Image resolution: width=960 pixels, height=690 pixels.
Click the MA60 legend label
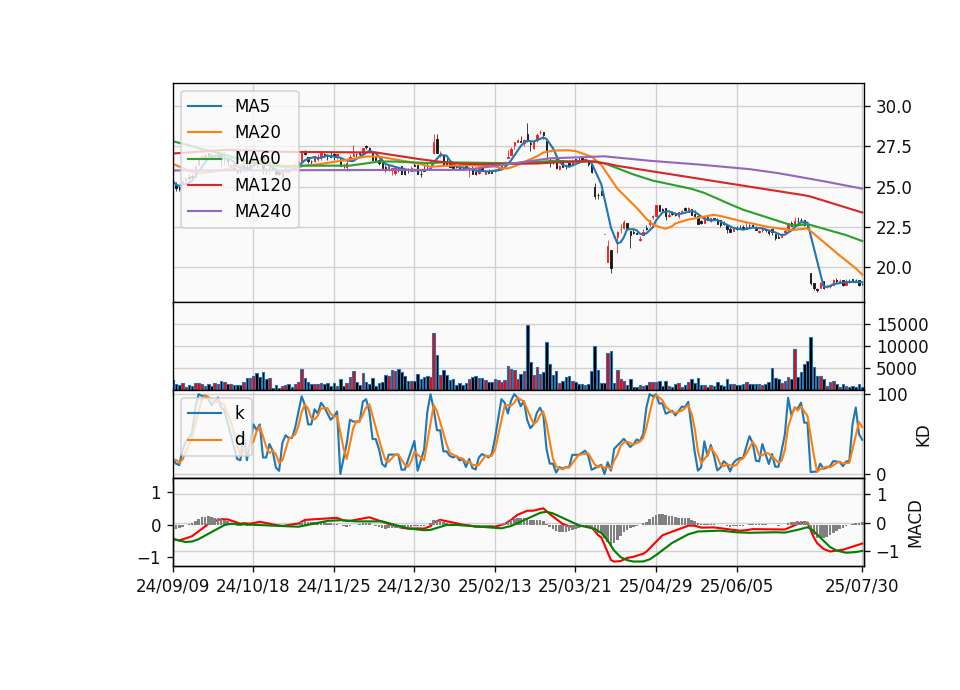point(257,158)
